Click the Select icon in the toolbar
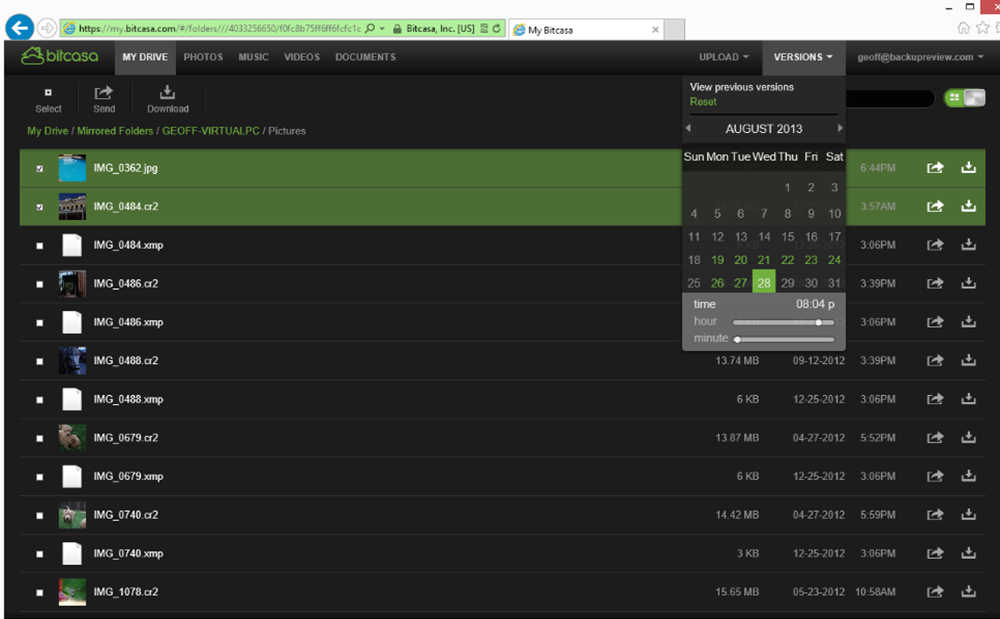The width and height of the screenshot is (1000, 619). [48, 92]
